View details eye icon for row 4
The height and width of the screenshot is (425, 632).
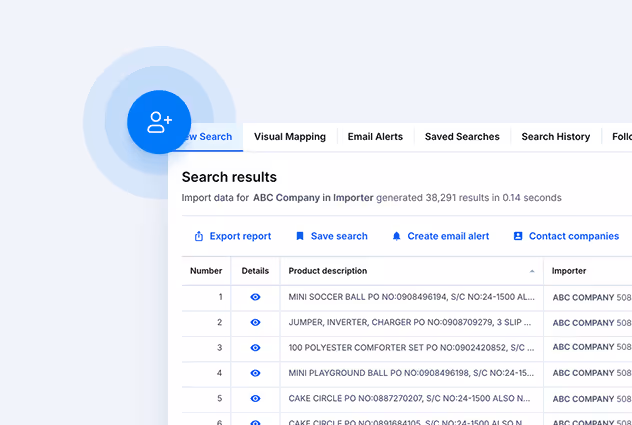tap(255, 373)
